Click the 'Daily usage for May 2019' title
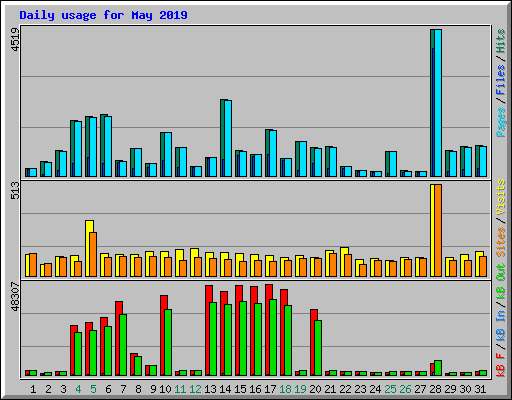The width and height of the screenshot is (512, 400). (x=103, y=15)
